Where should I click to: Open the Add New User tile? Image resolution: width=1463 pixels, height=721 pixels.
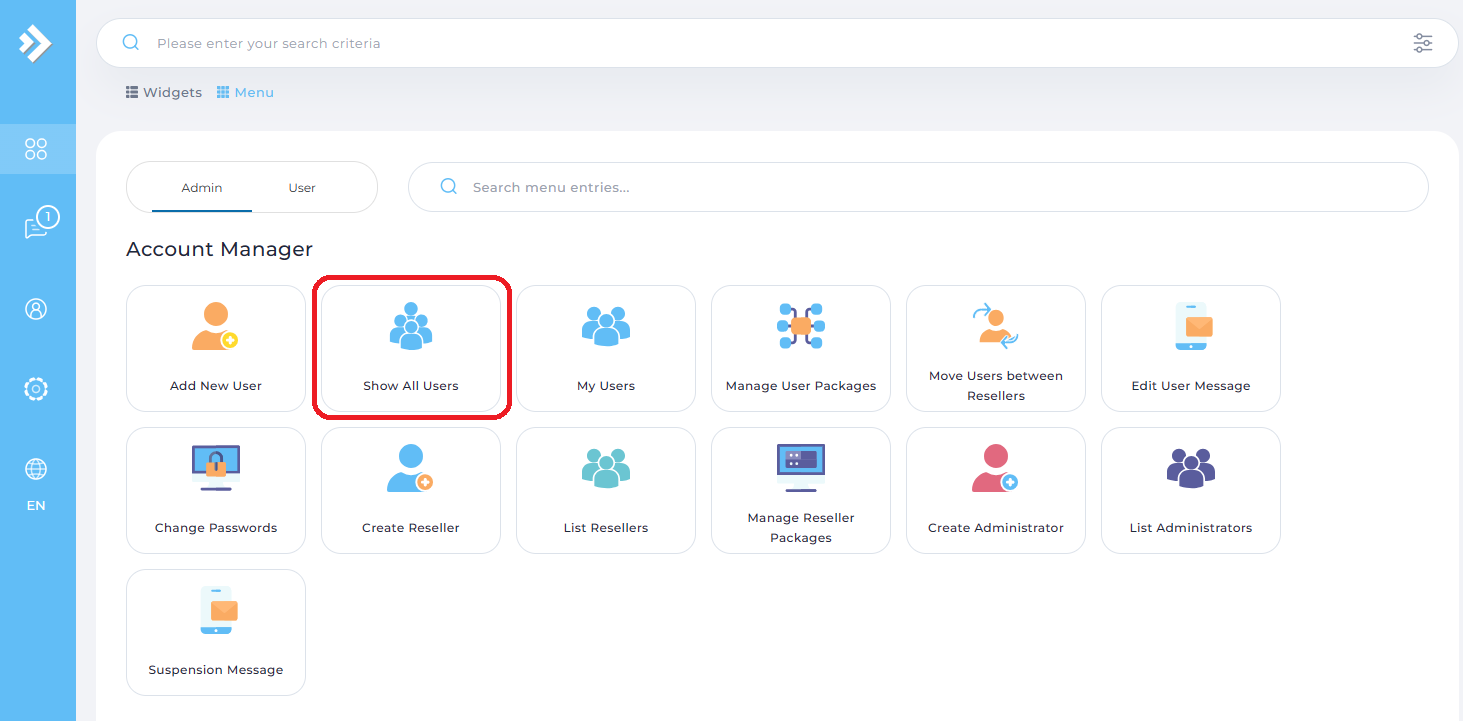(216, 348)
